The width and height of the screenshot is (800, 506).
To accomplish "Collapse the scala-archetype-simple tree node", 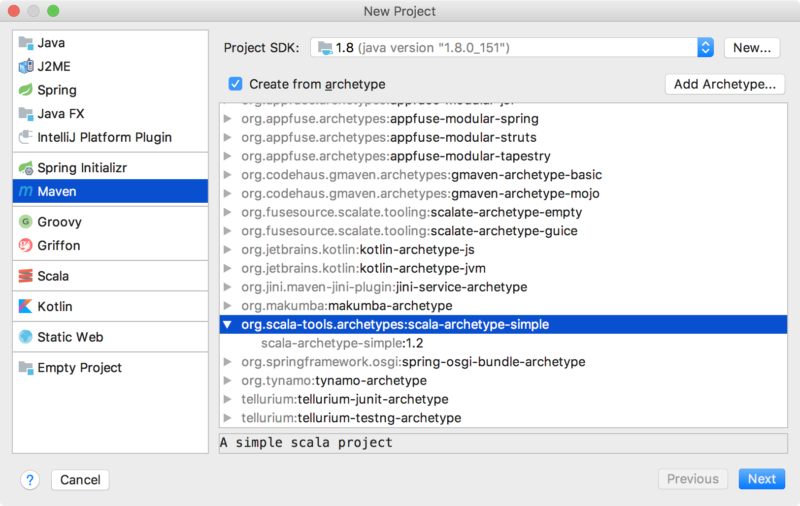I will [x=228, y=324].
